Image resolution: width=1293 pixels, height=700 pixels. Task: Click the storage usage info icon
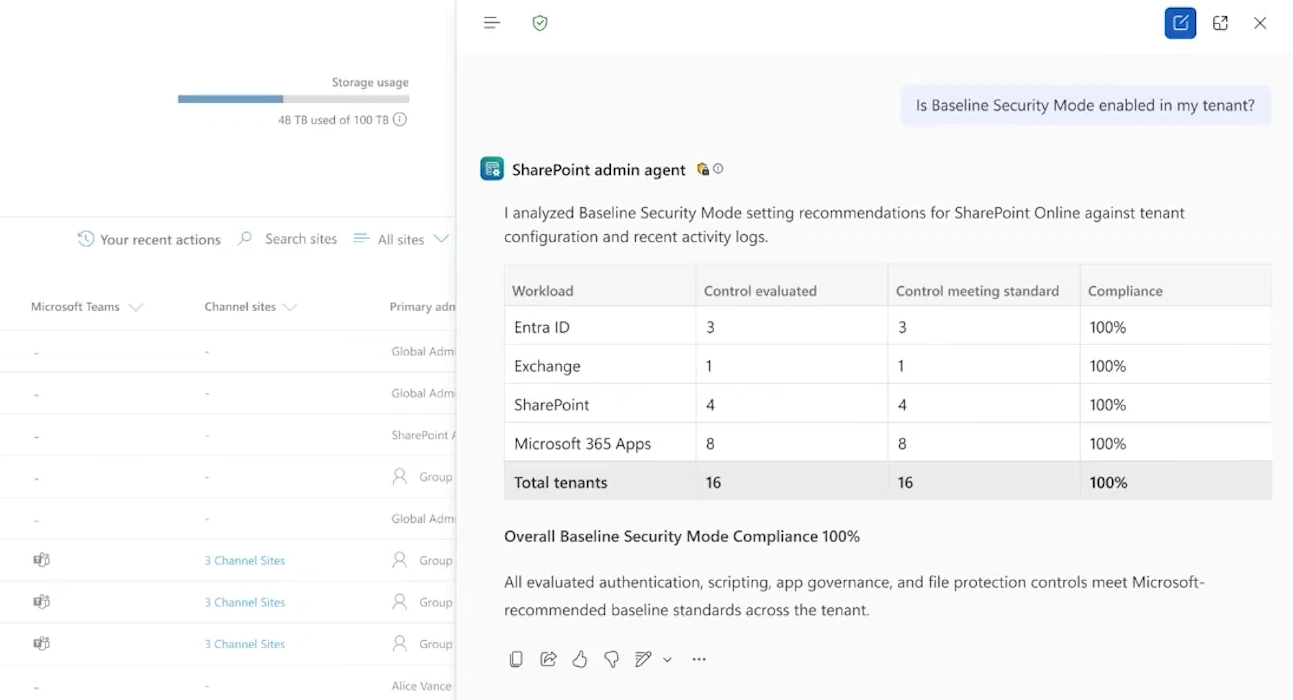click(x=400, y=120)
